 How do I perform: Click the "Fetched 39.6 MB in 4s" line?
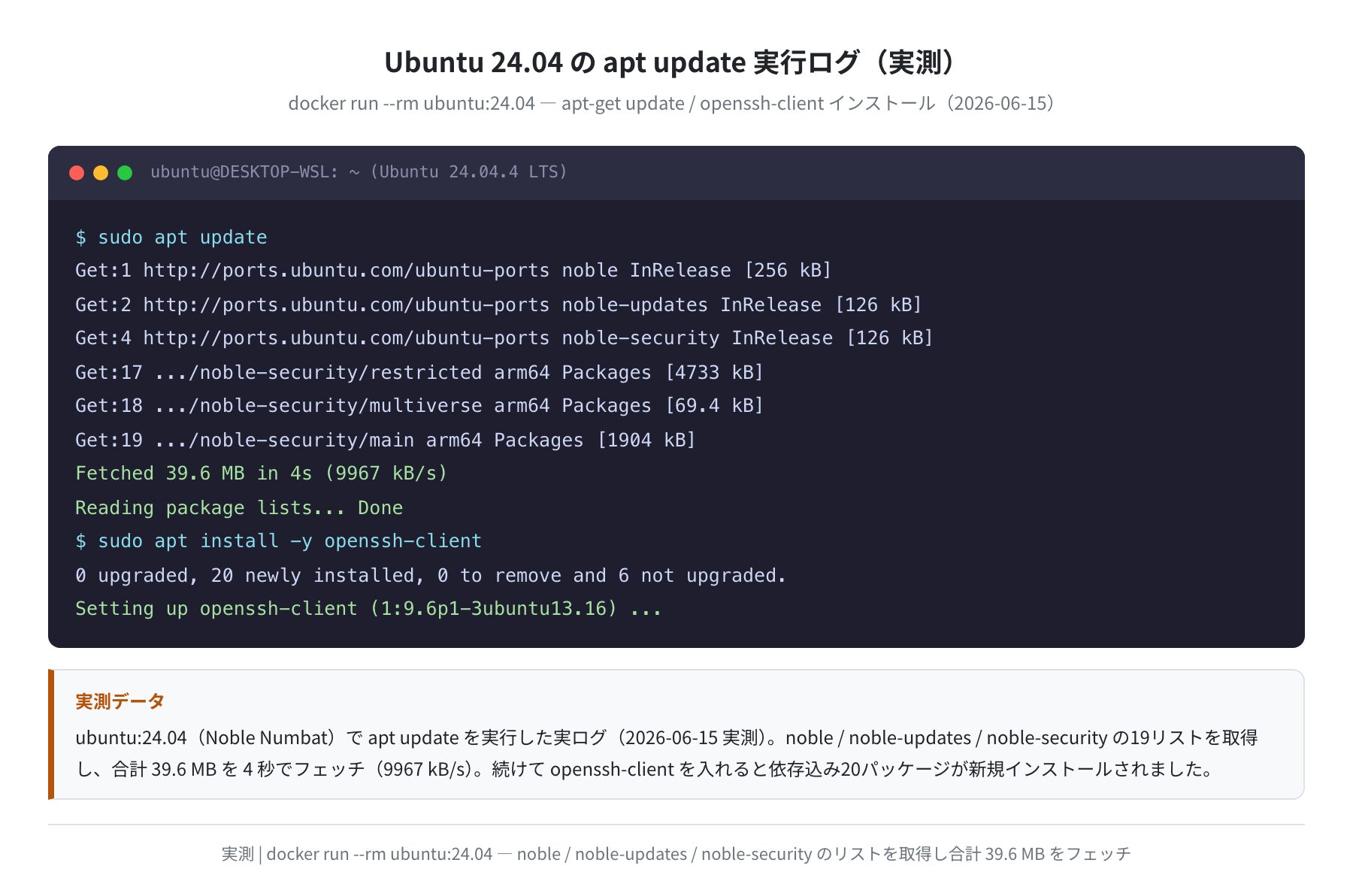coord(262,474)
